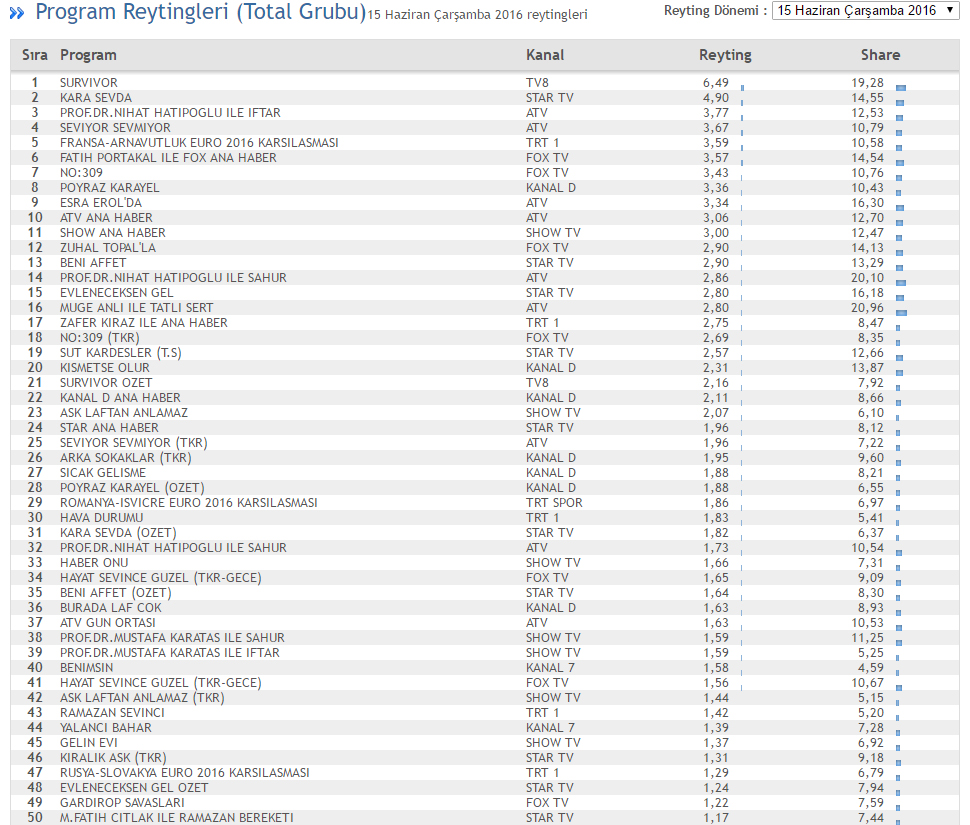This screenshot has width=970, height=825.
Task: Click the share value 20,96
Action: (x=867, y=308)
